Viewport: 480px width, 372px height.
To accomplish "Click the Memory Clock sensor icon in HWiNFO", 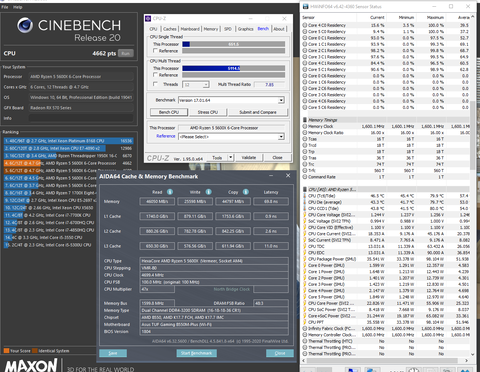I will click(x=305, y=126).
